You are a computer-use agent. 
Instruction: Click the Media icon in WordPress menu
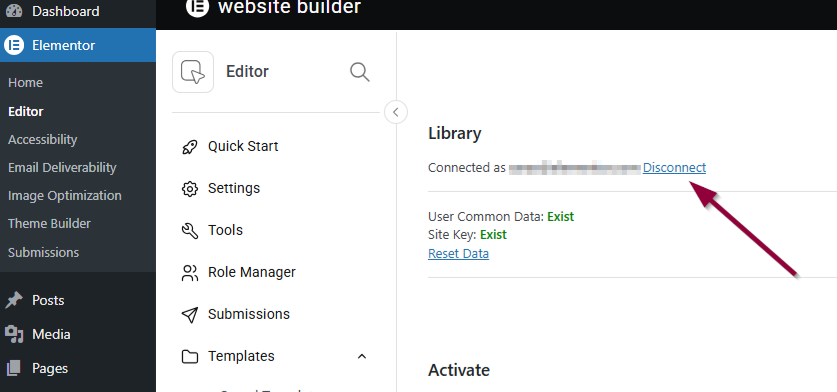(x=14, y=334)
